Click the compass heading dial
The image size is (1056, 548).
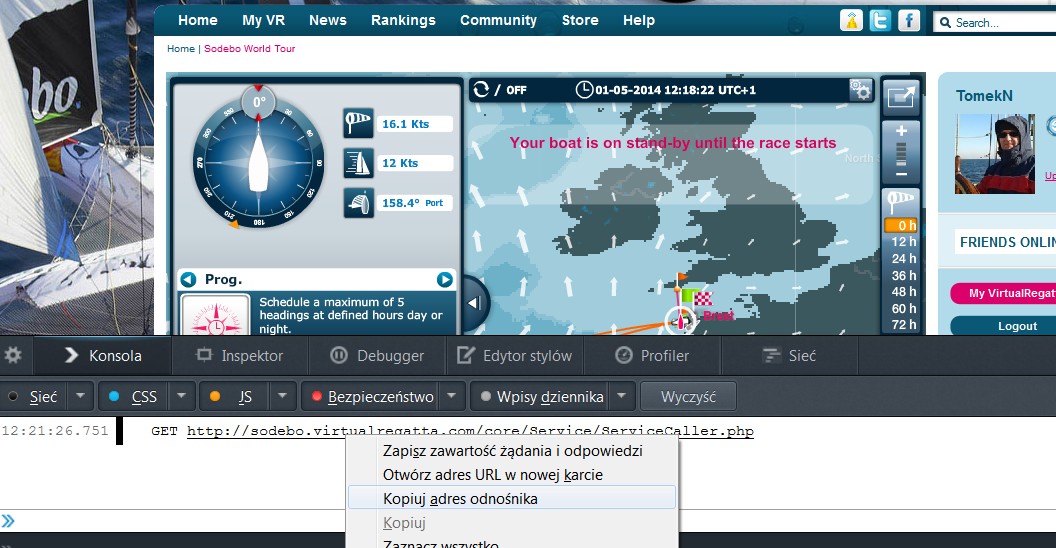[259, 163]
